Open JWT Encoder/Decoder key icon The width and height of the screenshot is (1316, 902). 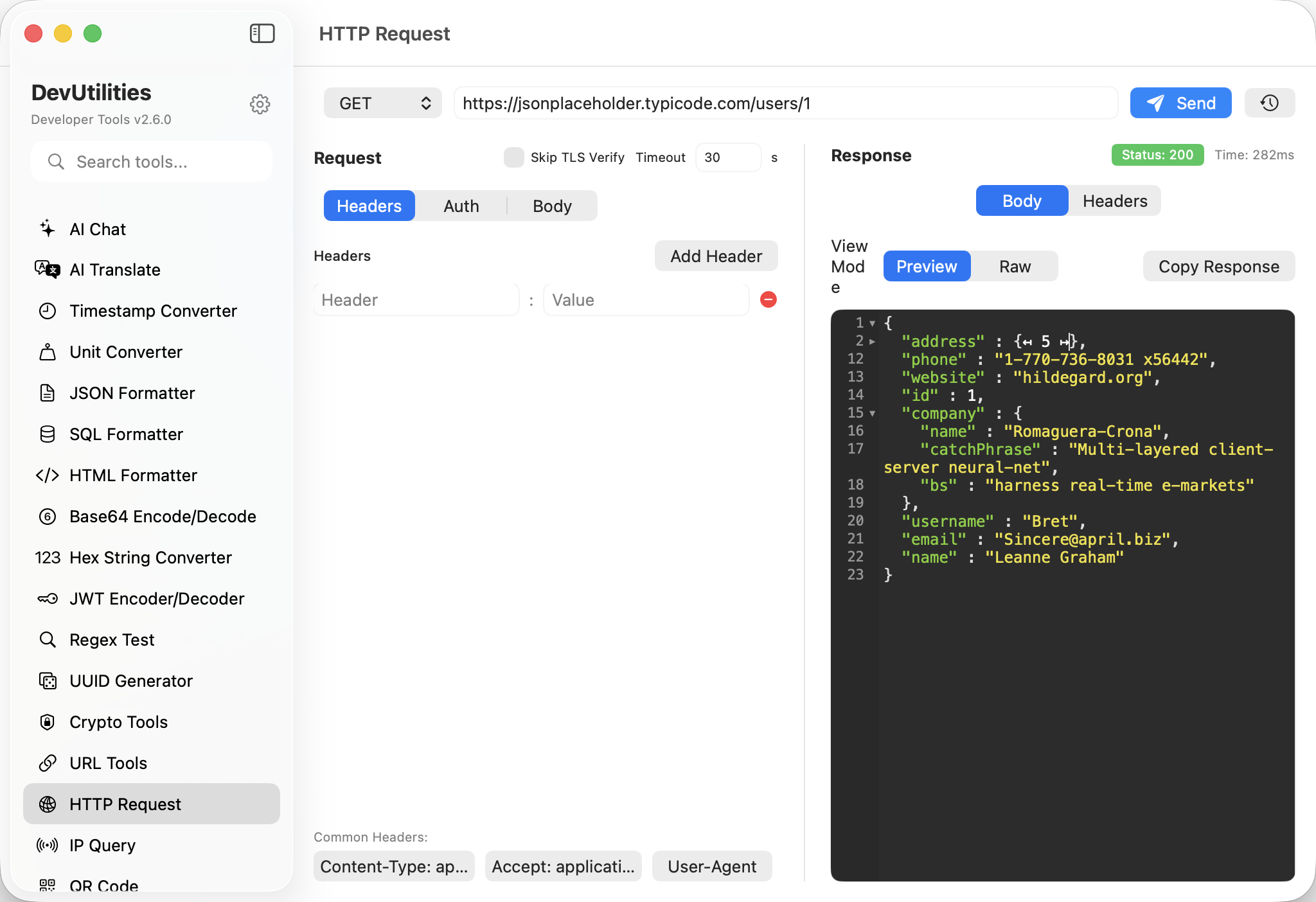(x=48, y=599)
